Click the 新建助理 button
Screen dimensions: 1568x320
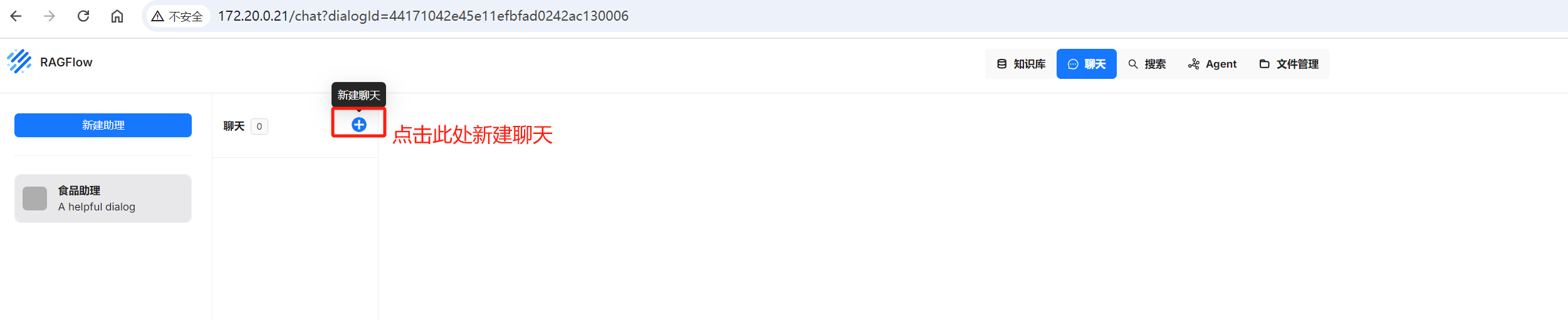[103, 125]
